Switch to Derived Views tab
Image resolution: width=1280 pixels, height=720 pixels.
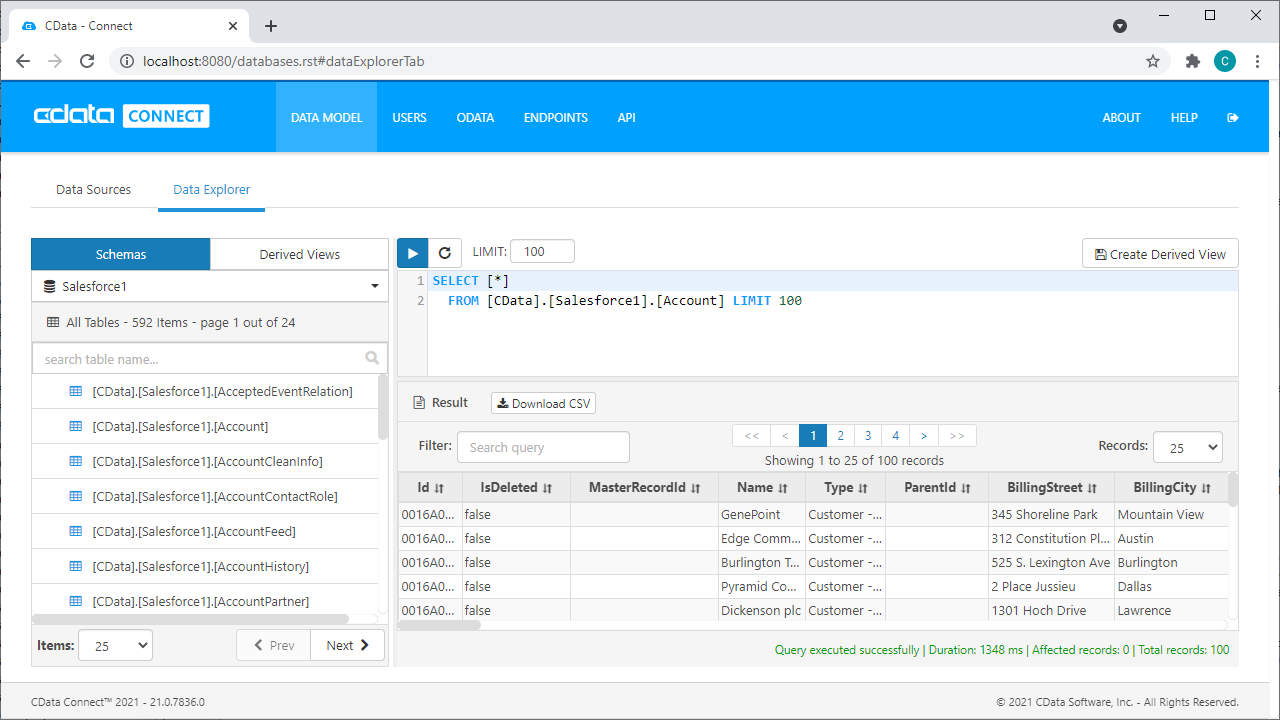click(x=299, y=254)
